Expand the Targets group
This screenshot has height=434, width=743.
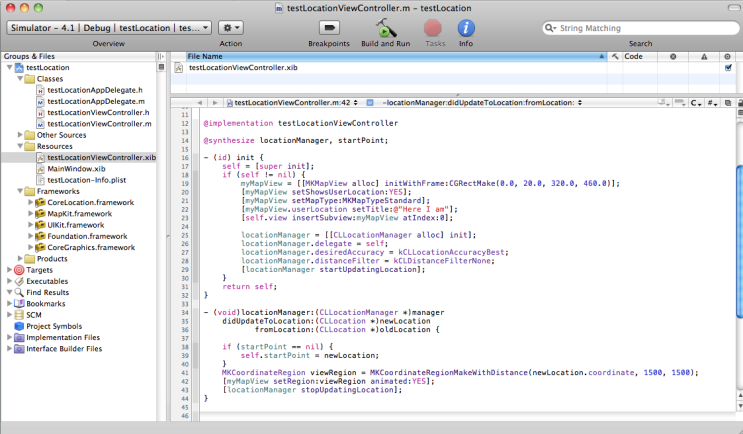point(9,270)
